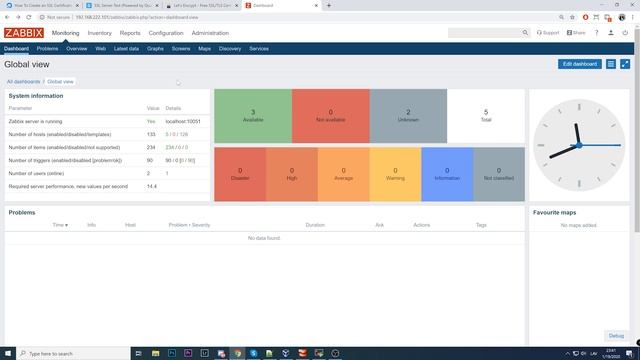Click the Warning severity tile
Screen dimensions: 640x360
tap(395, 174)
